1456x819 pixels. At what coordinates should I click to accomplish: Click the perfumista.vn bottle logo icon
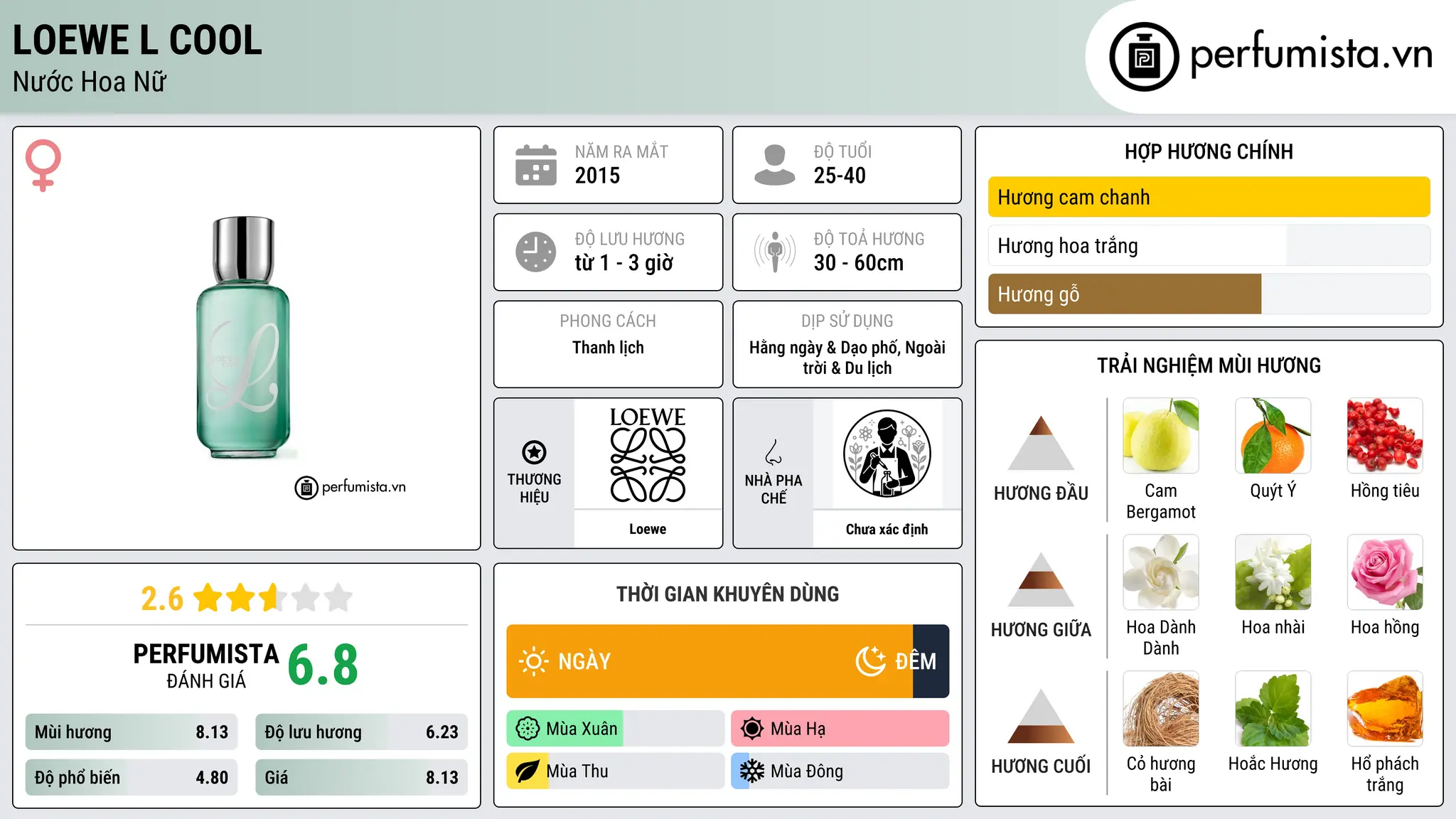tap(1144, 57)
